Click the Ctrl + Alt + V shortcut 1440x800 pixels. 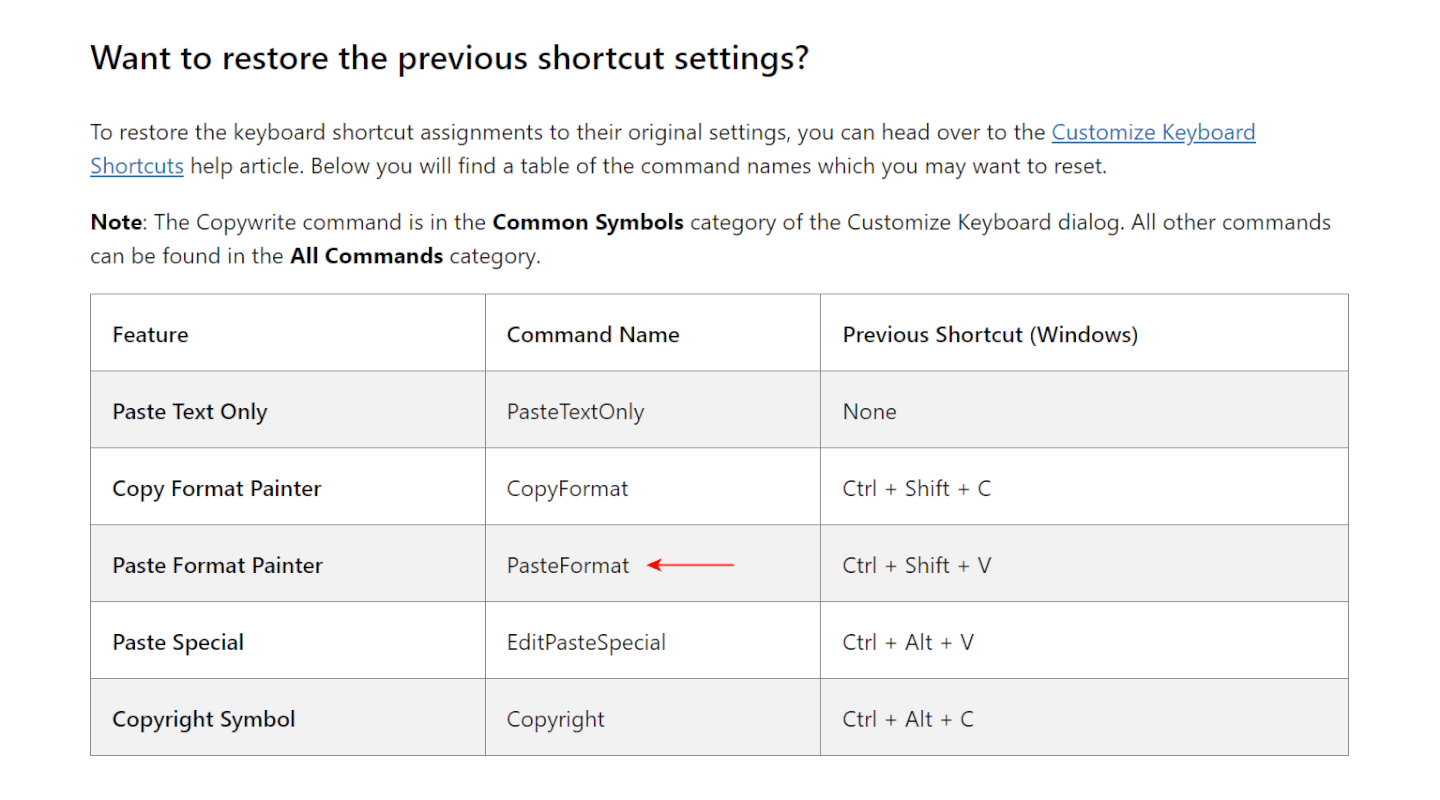pos(907,643)
